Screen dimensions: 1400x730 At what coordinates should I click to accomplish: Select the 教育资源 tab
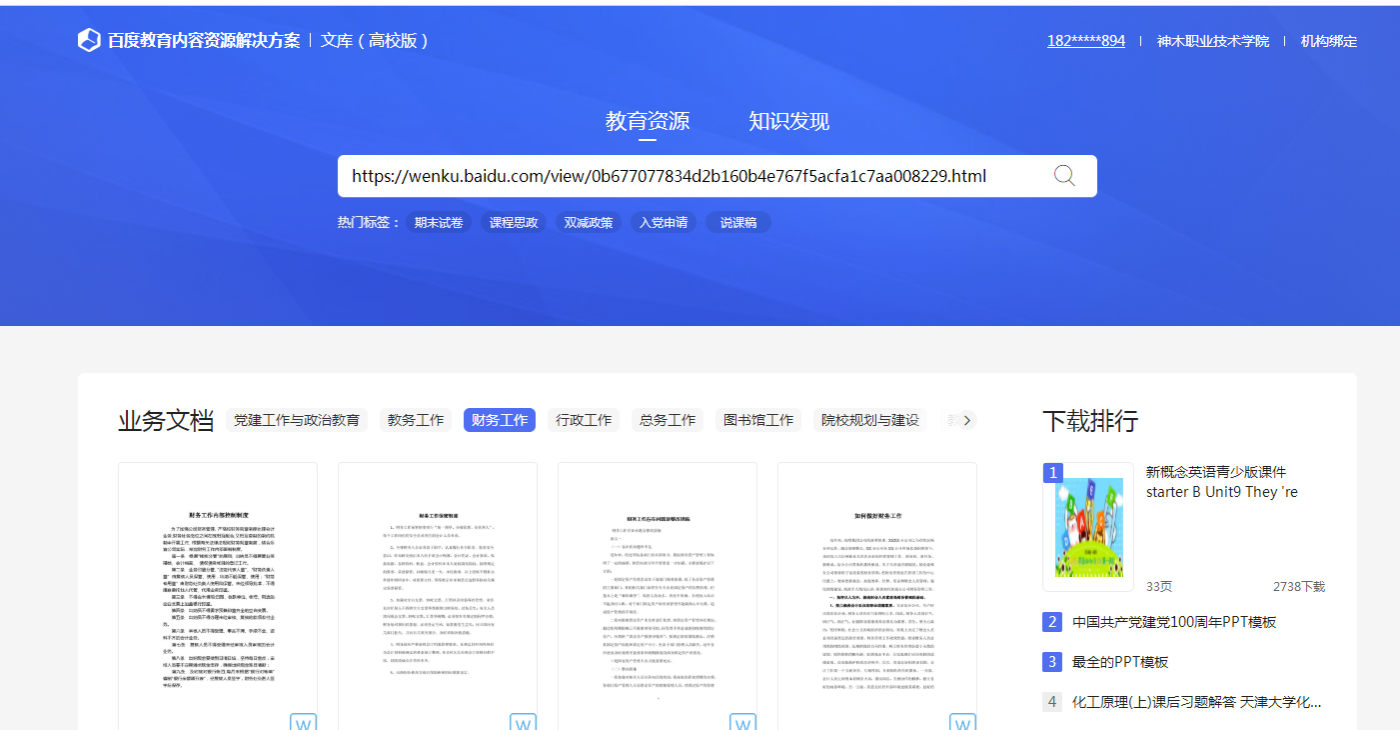point(647,121)
